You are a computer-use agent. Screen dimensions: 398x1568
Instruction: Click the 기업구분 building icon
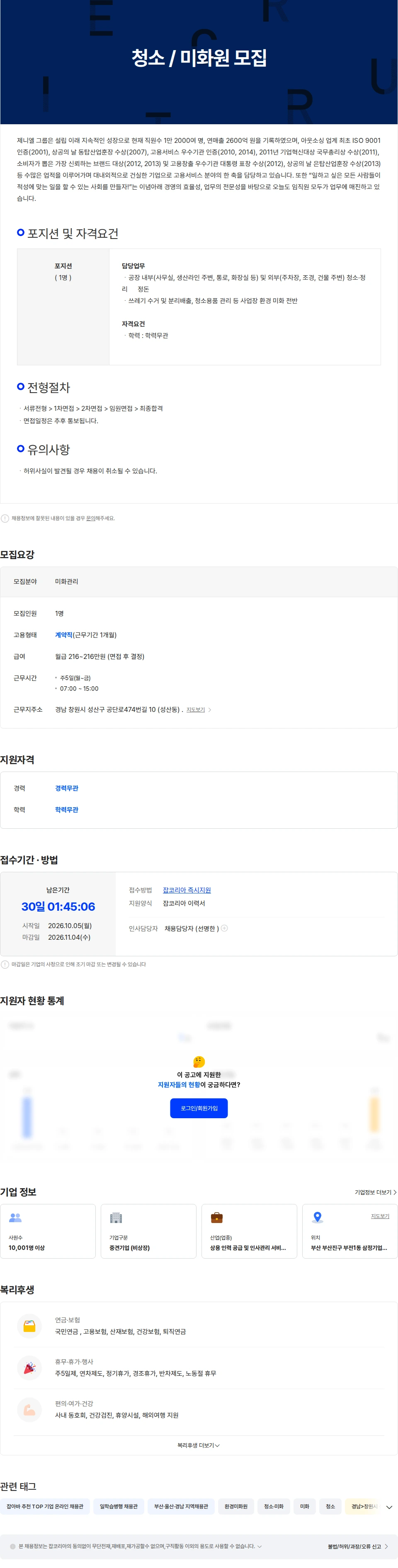point(116,1217)
